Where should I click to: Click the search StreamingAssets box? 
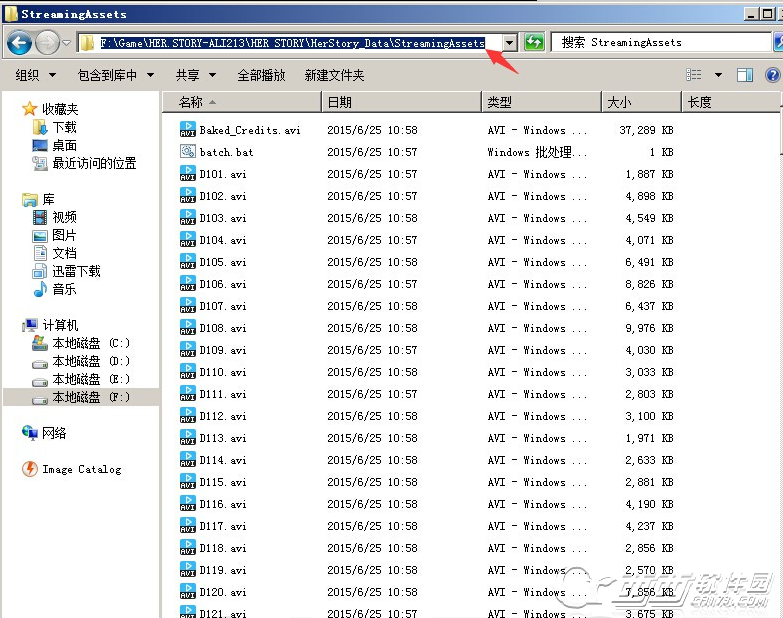tap(661, 42)
